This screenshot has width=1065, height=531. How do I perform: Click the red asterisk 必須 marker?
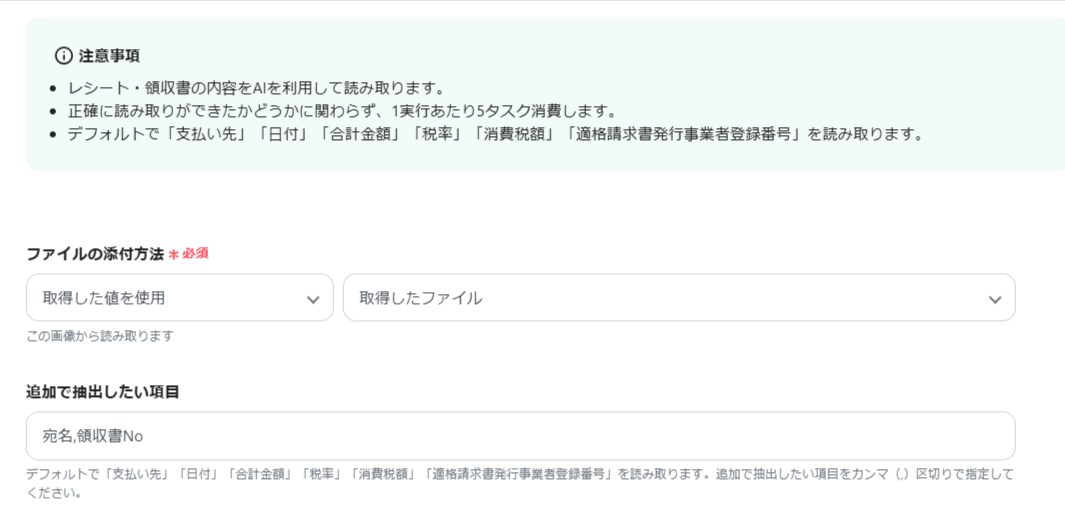click(x=173, y=254)
